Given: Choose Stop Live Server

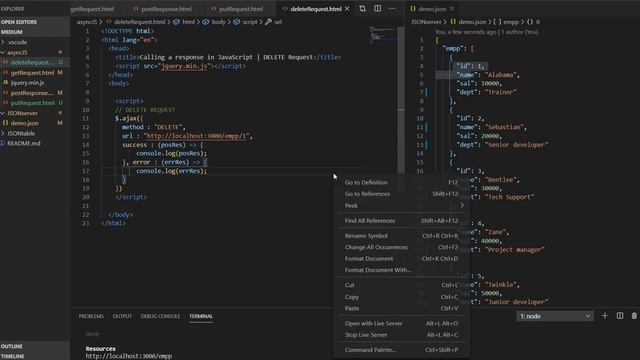Looking at the screenshot, I should coord(402,335).
